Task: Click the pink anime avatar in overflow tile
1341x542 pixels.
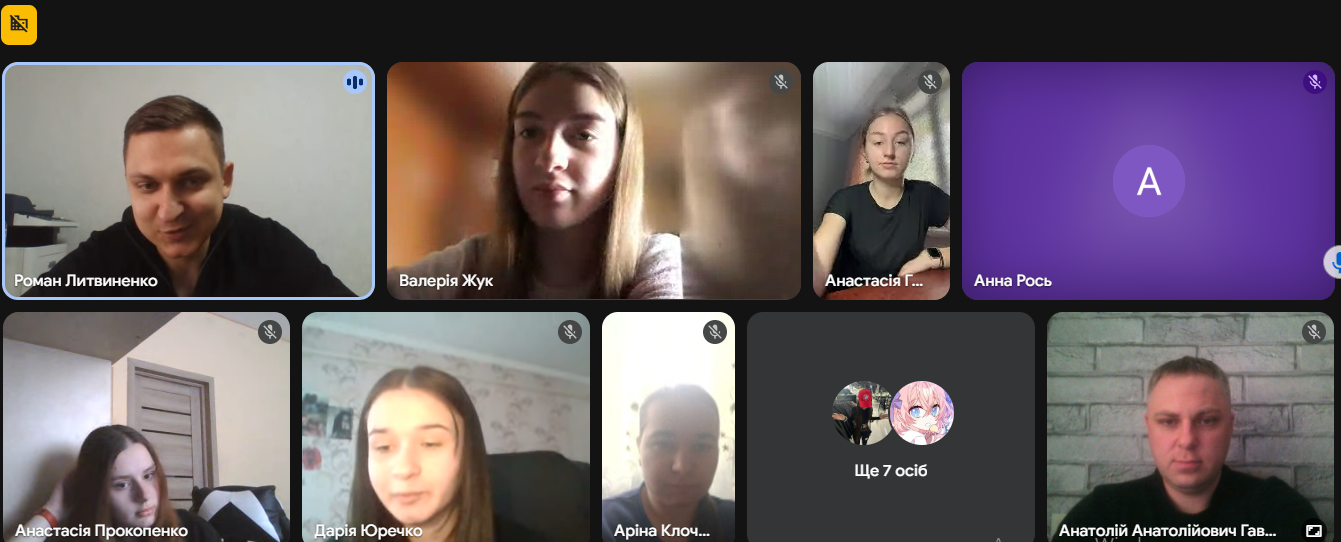Action: (922, 413)
